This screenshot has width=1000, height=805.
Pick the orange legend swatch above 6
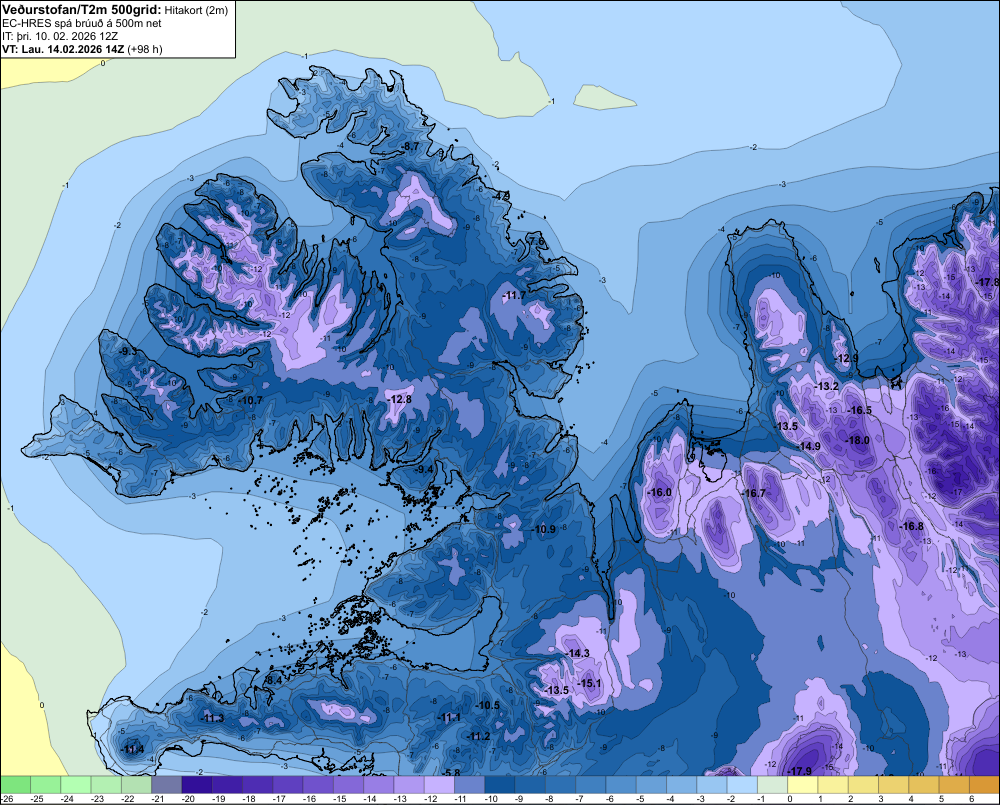click(984, 784)
